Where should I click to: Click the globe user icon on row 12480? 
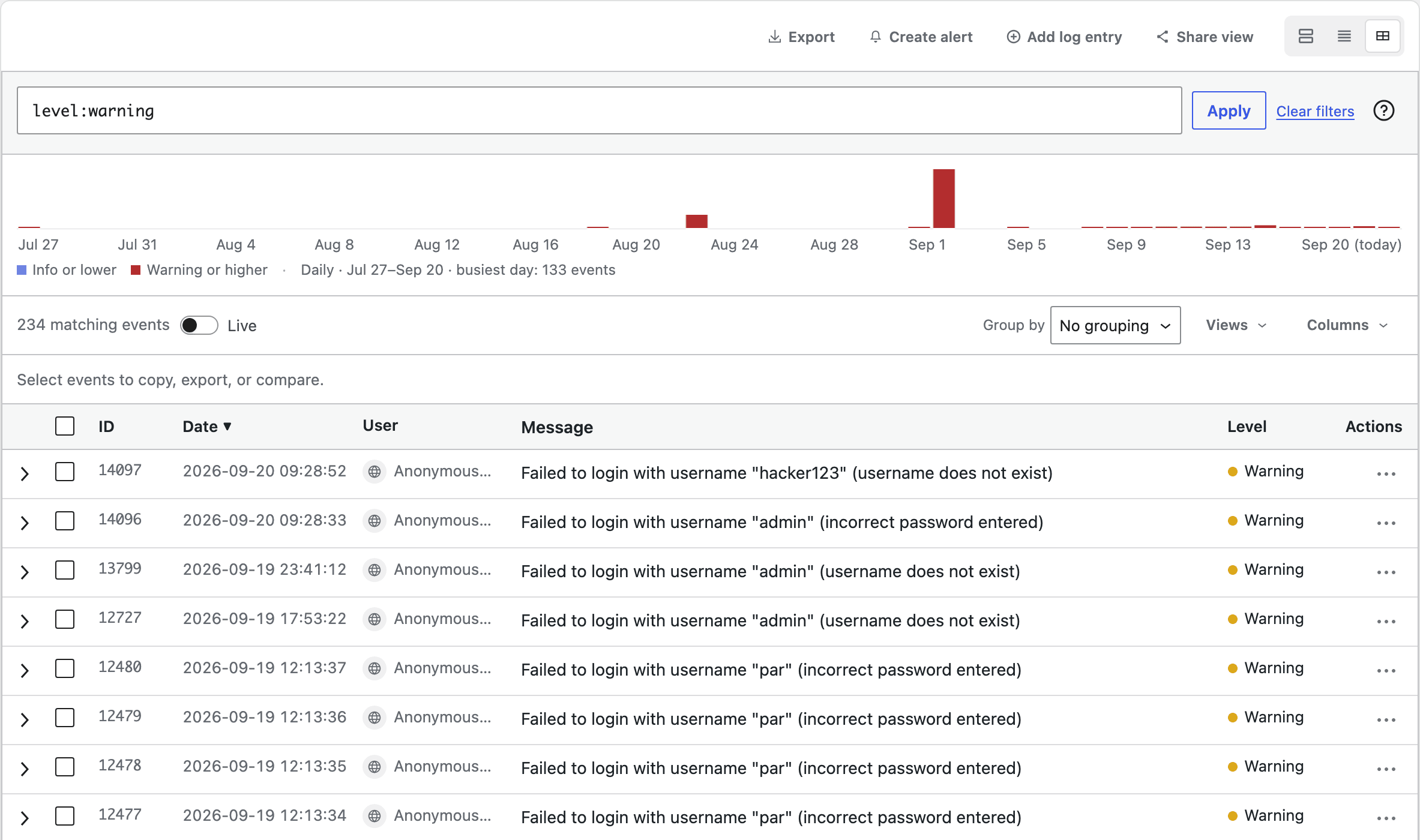pyautogui.click(x=375, y=669)
